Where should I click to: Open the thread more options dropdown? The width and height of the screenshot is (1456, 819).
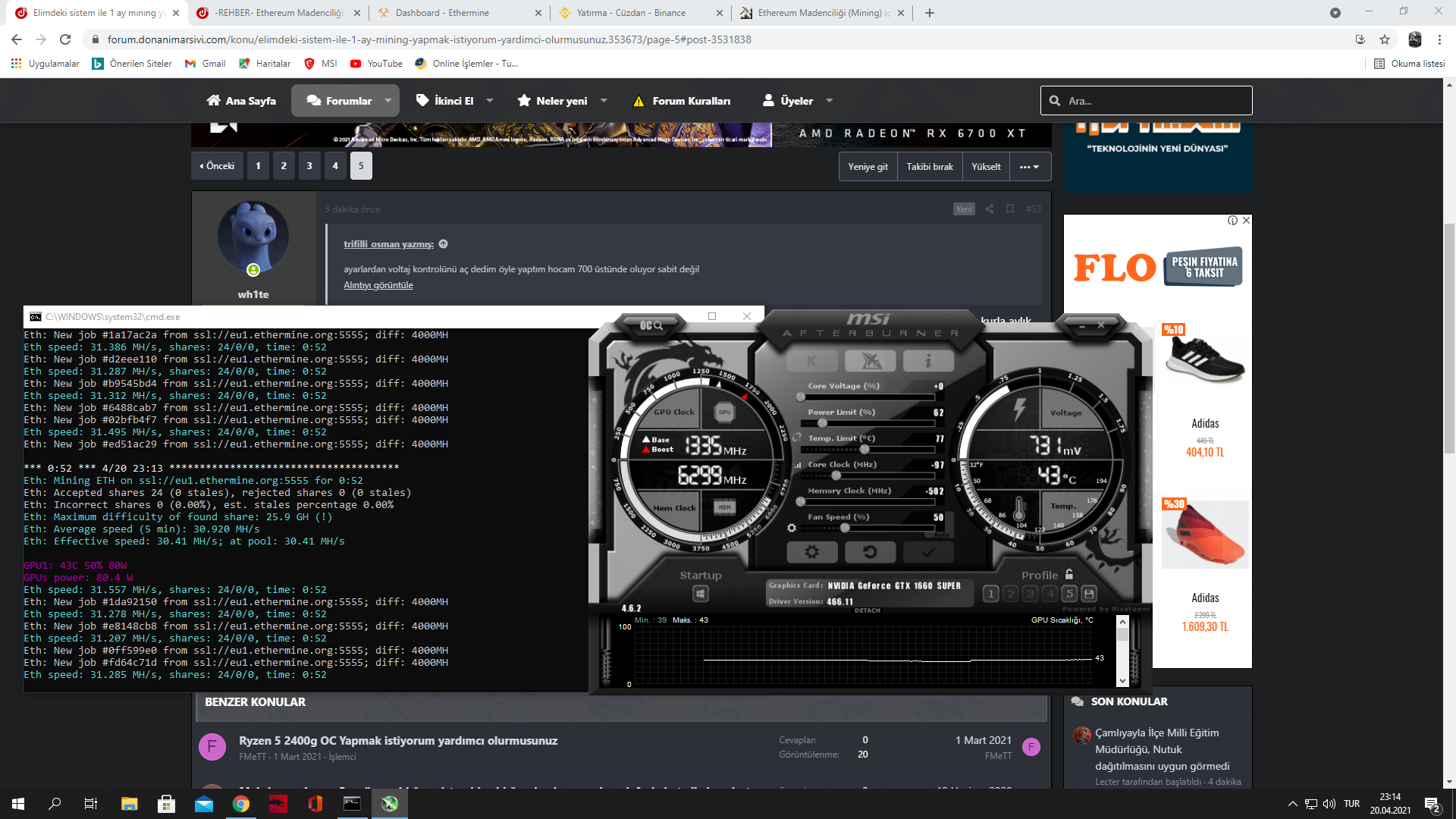point(1030,167)
